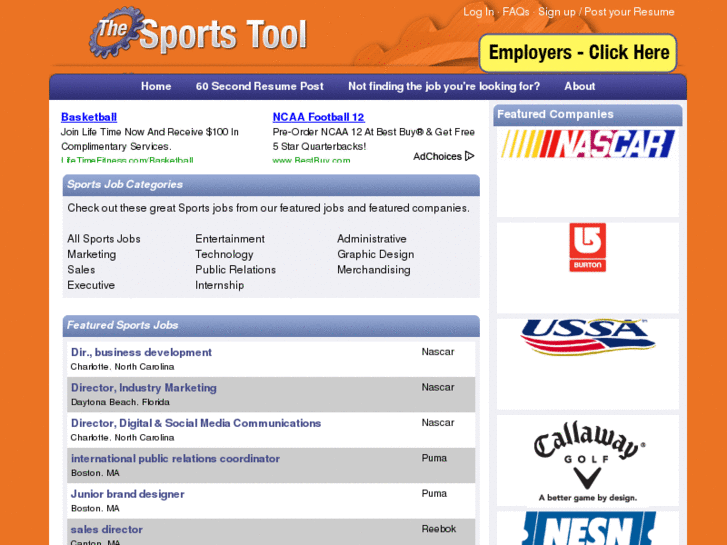
Task: Open the NESN featured company logo
Action: tap(587, 529)
